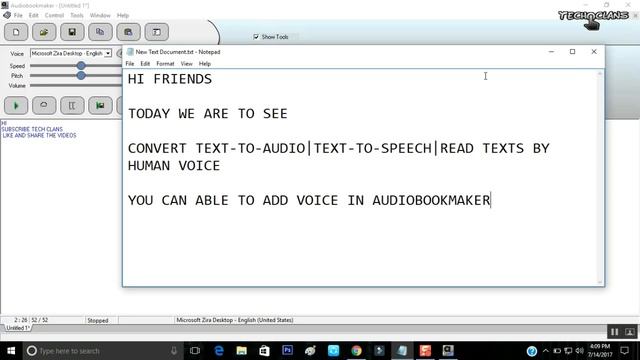Click the New document toolbar button
The height and width of the screenshot is (360, 640).
click(x=16, y=32)
